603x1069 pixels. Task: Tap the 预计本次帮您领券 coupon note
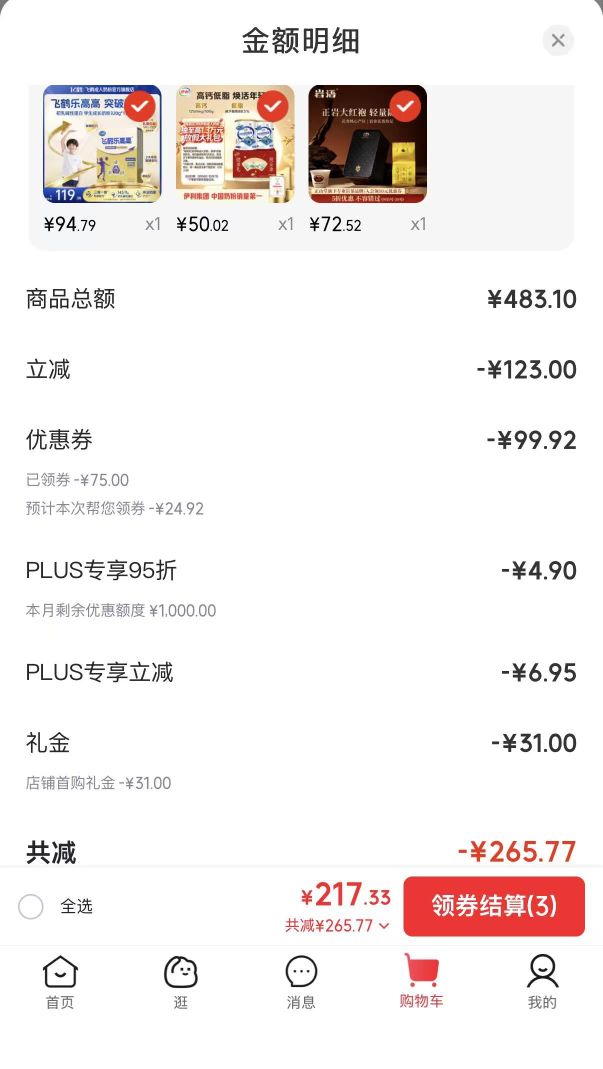pos(115,509)
